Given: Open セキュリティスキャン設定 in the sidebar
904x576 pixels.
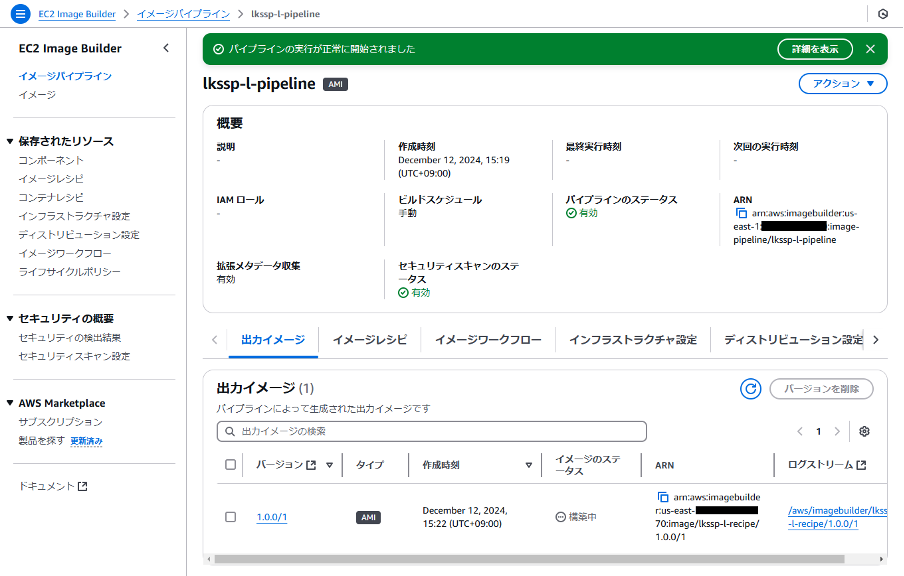Looking at the screenshot, I should pos(74,356).
